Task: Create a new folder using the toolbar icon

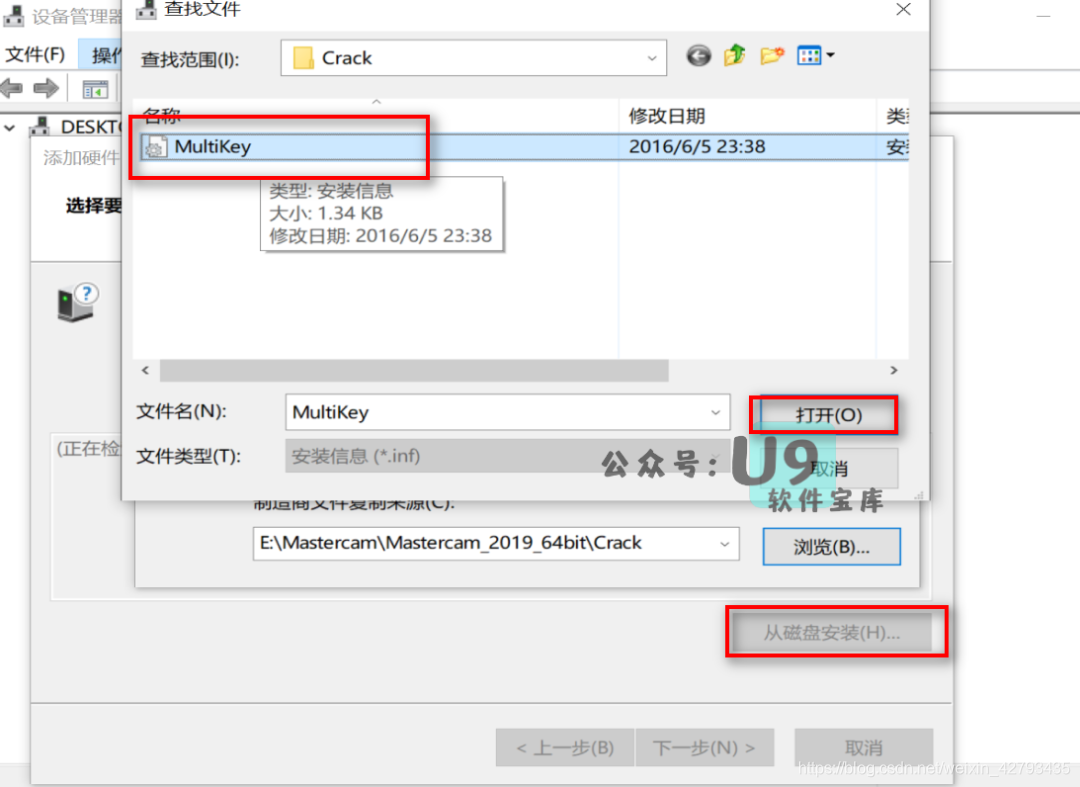Action: 771,57
